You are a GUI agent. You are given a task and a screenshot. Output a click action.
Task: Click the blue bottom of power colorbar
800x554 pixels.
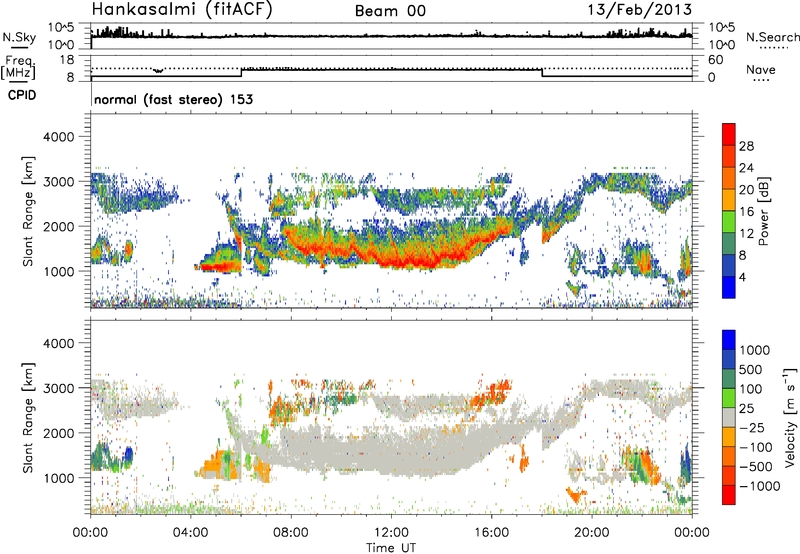(x=729, y=287)
